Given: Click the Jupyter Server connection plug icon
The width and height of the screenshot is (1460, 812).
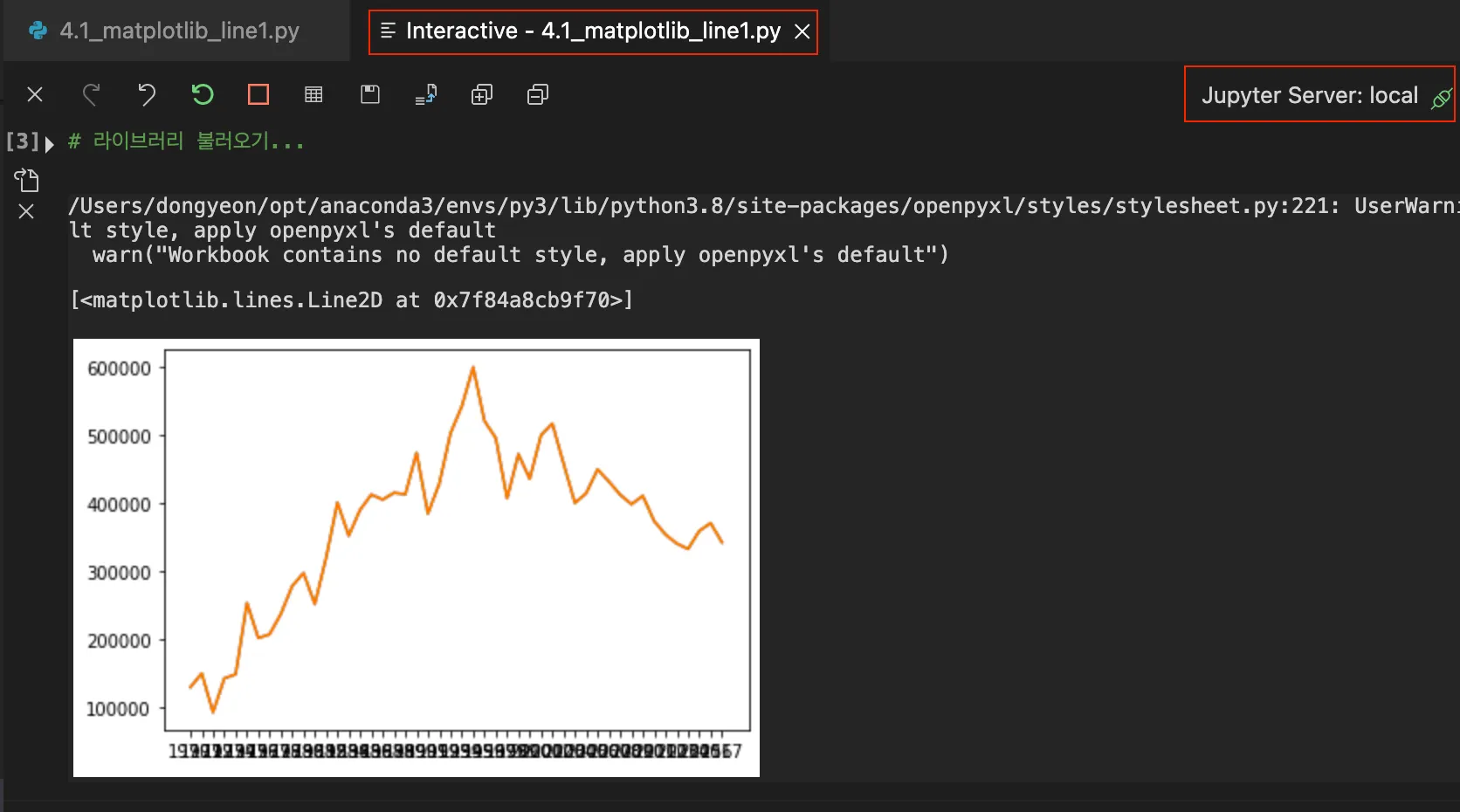Looking at the screenshot, I should (x=1441, y=98).
